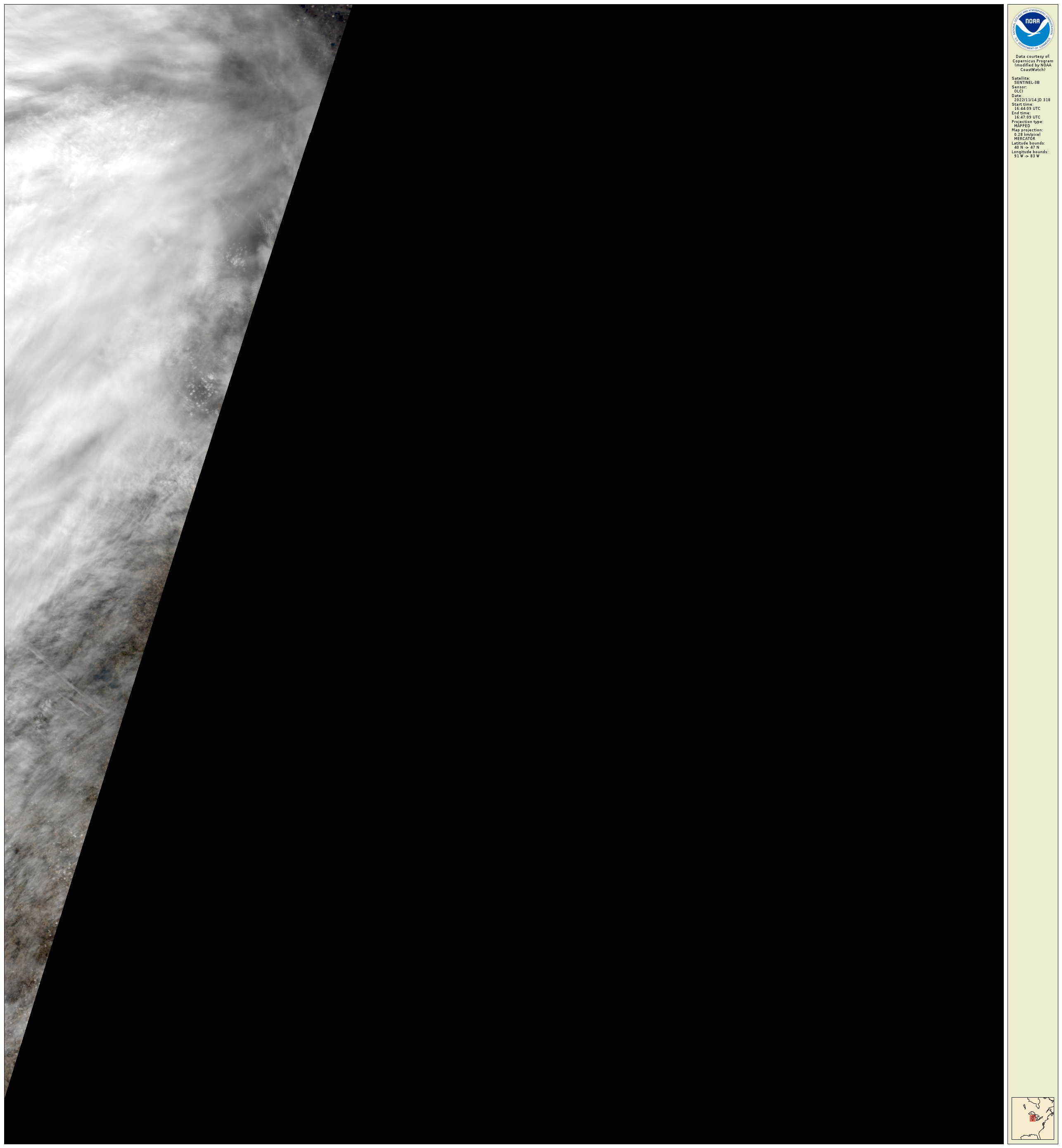This screenshot has width=1062, height=1148.
Task: Click the North America locator map
Action: click(x=1033, y=1119)
